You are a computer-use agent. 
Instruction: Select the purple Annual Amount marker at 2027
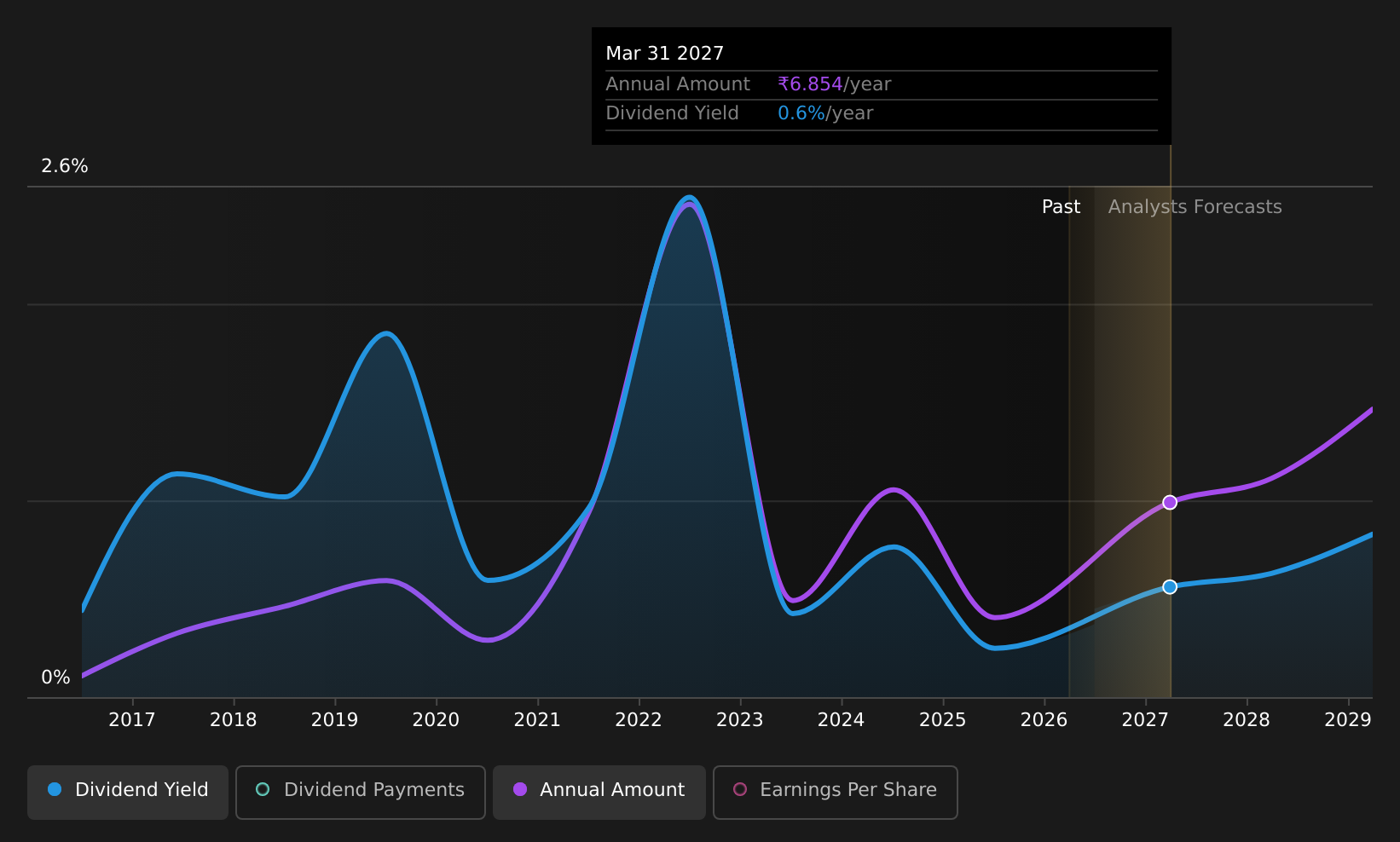click(1170, 502)
